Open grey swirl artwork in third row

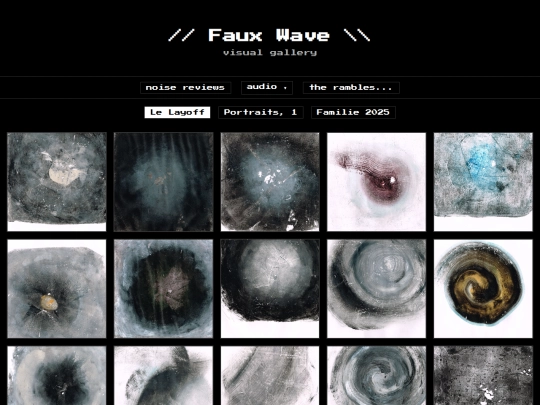376,375
